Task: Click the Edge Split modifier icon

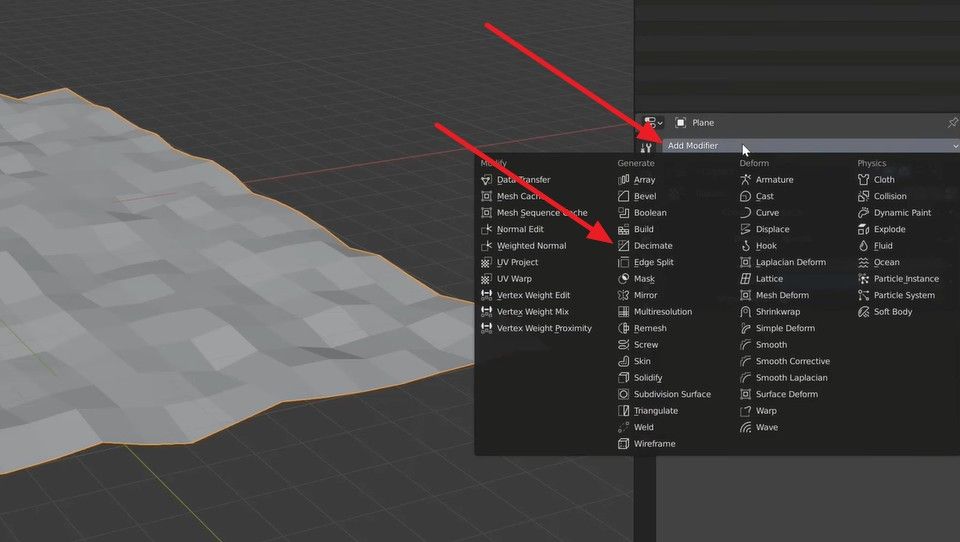Action: (623, 262)
